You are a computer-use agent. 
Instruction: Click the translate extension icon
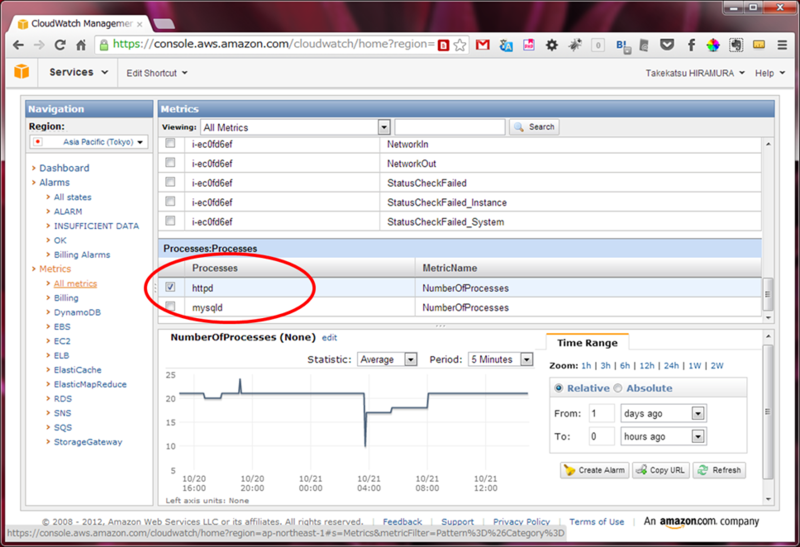coord(506,45)
